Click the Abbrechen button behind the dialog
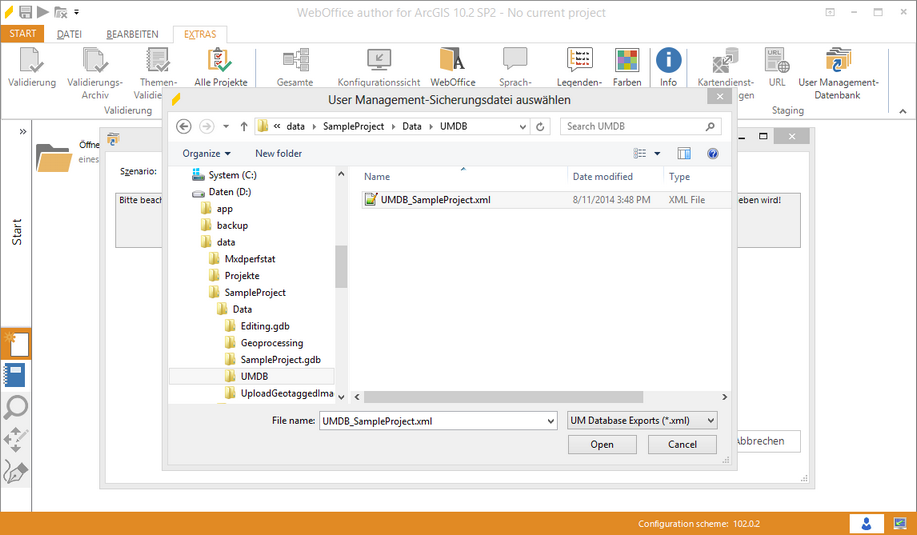The image size is (917, 535). click(x=767, y=441)
